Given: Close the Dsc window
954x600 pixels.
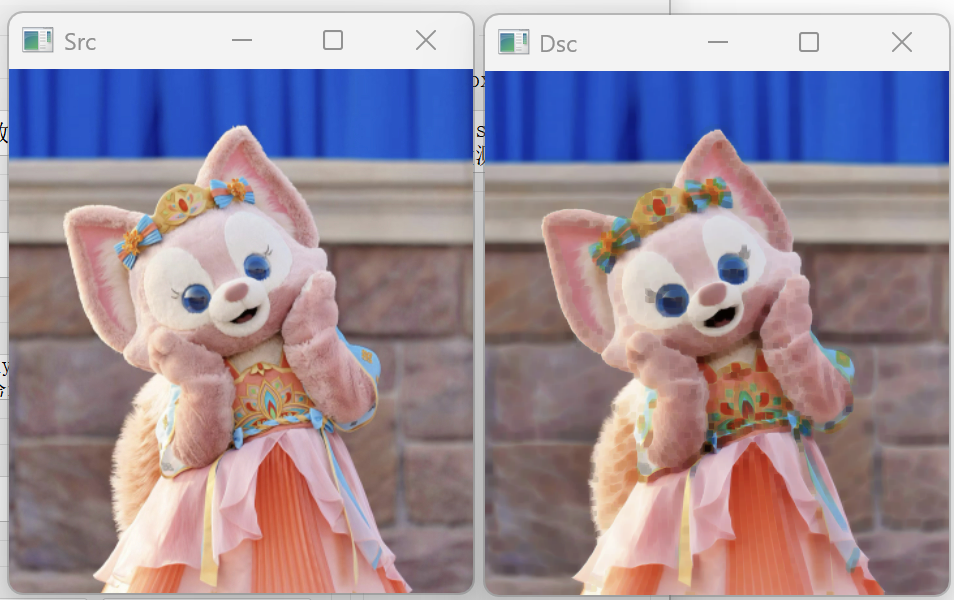Looking at the screenshot, I should point(902,43).
